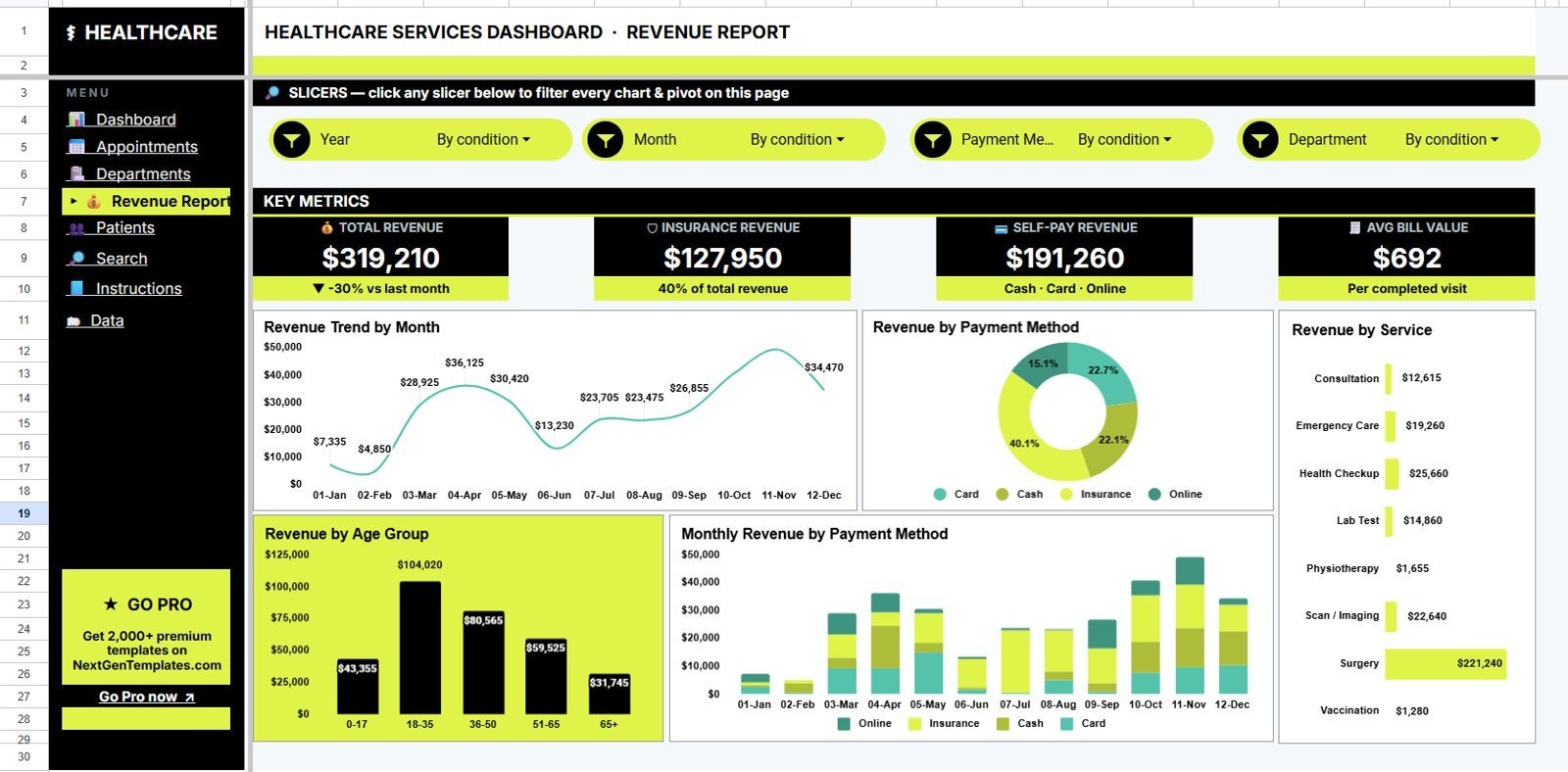Click the Revenue by Age Group title
Viewport: 1568px width, 772px height.
(347, 534)
